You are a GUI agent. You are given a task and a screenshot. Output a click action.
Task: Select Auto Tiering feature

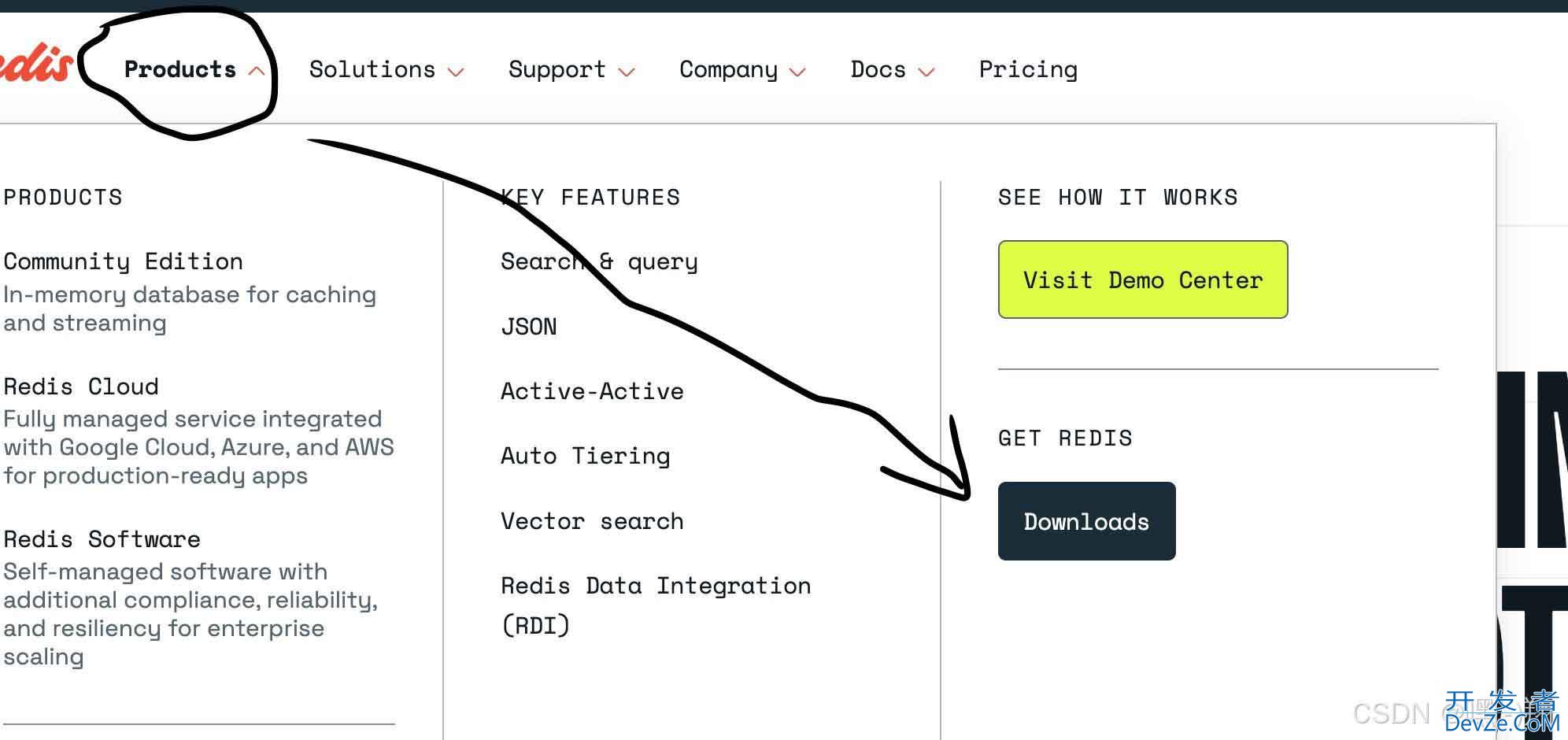click(x=586, y=456)
